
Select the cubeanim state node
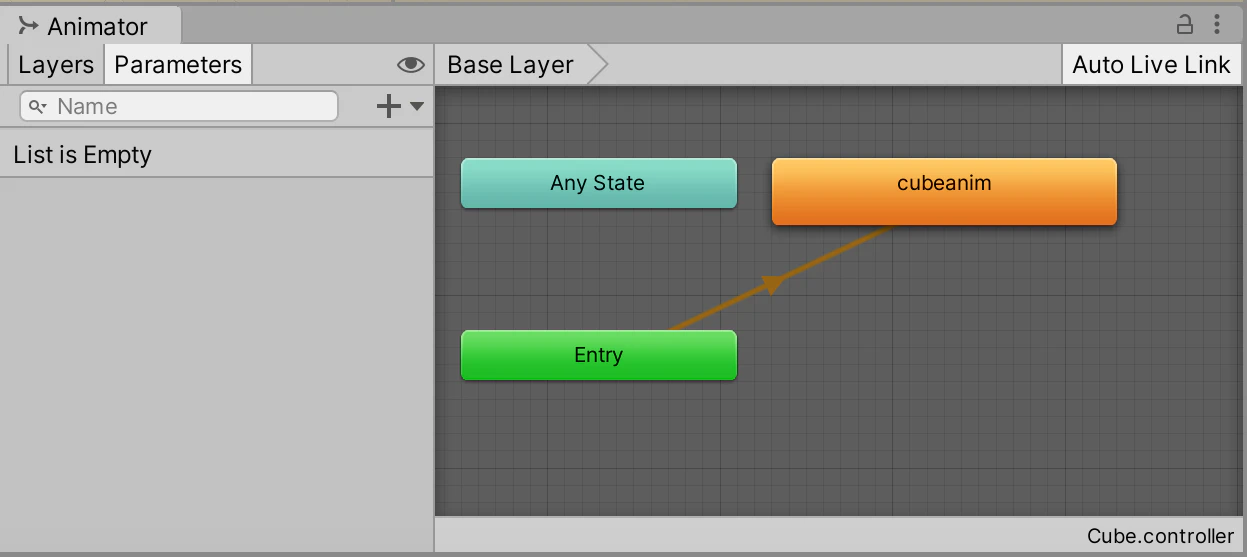click(944, 191)
